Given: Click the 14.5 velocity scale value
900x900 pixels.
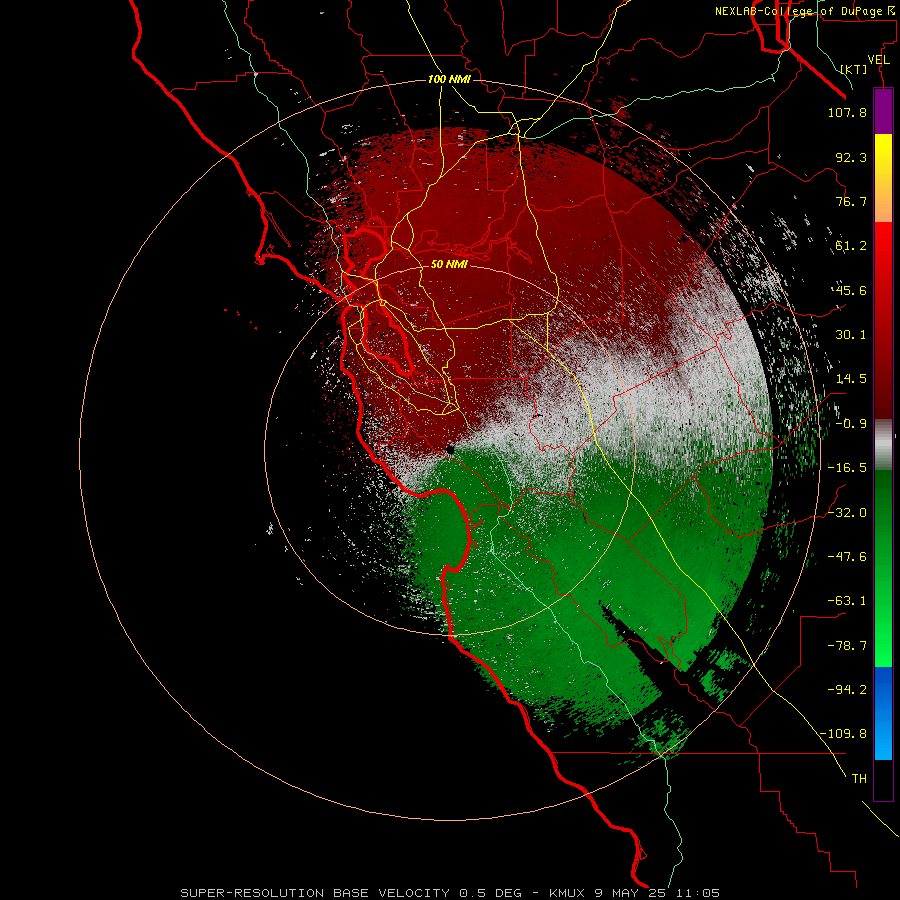Looking at the screenshot, I should tap(851, 379).
